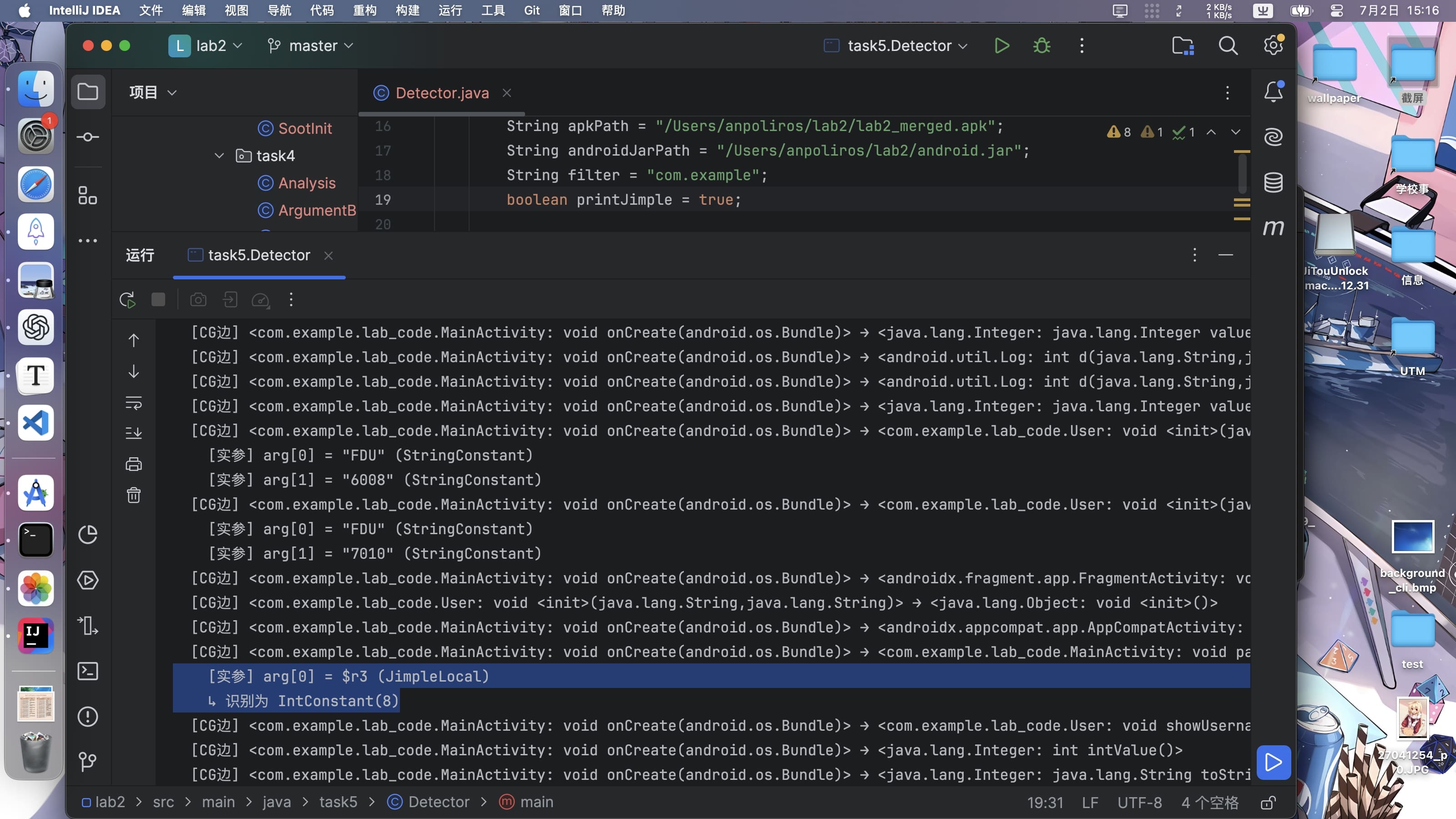Click the Detector breadcrumb in status bar
Viewport: 1456px width, 819px height.
(438, 802)
